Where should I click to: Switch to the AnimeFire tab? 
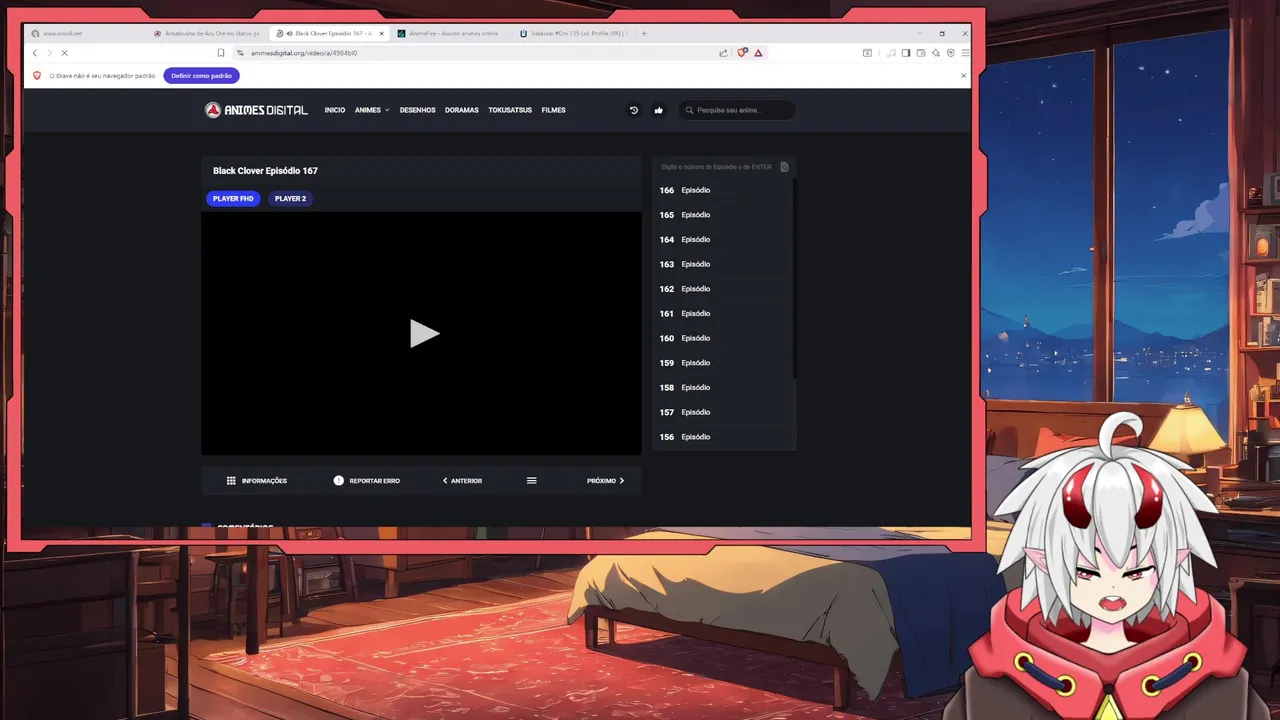(452, 33)
